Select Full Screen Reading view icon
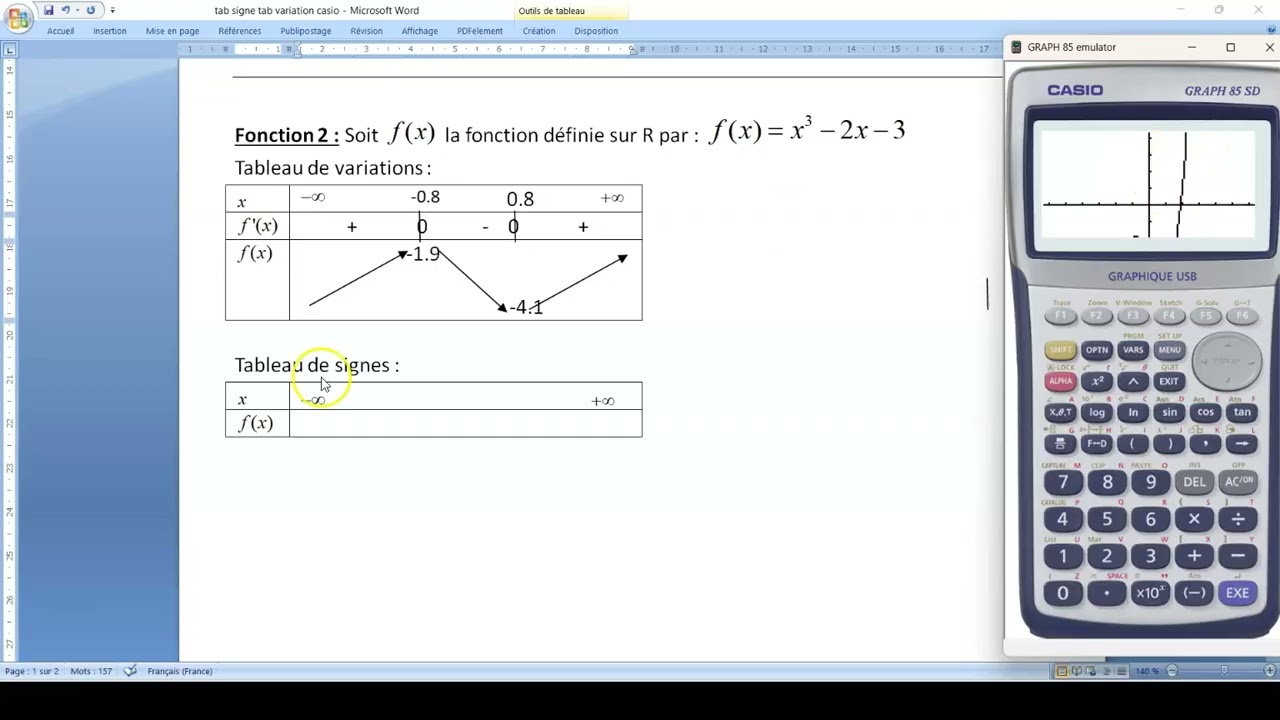Viewport: 1280px width, 720px height. (x=1077, y=671)
